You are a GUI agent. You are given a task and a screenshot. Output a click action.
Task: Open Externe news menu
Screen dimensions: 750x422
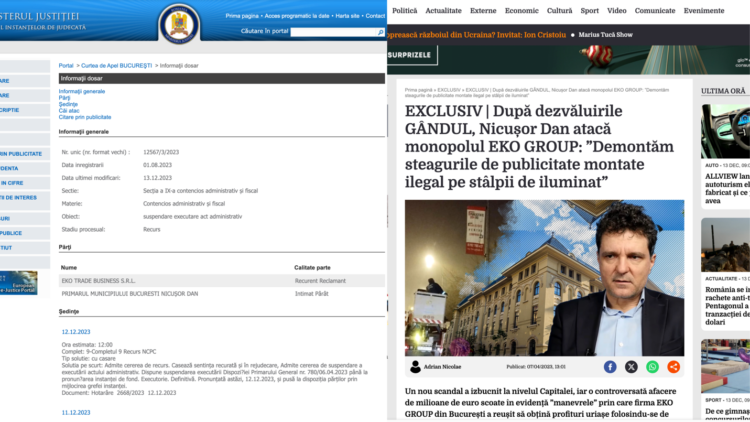(483, 11)
